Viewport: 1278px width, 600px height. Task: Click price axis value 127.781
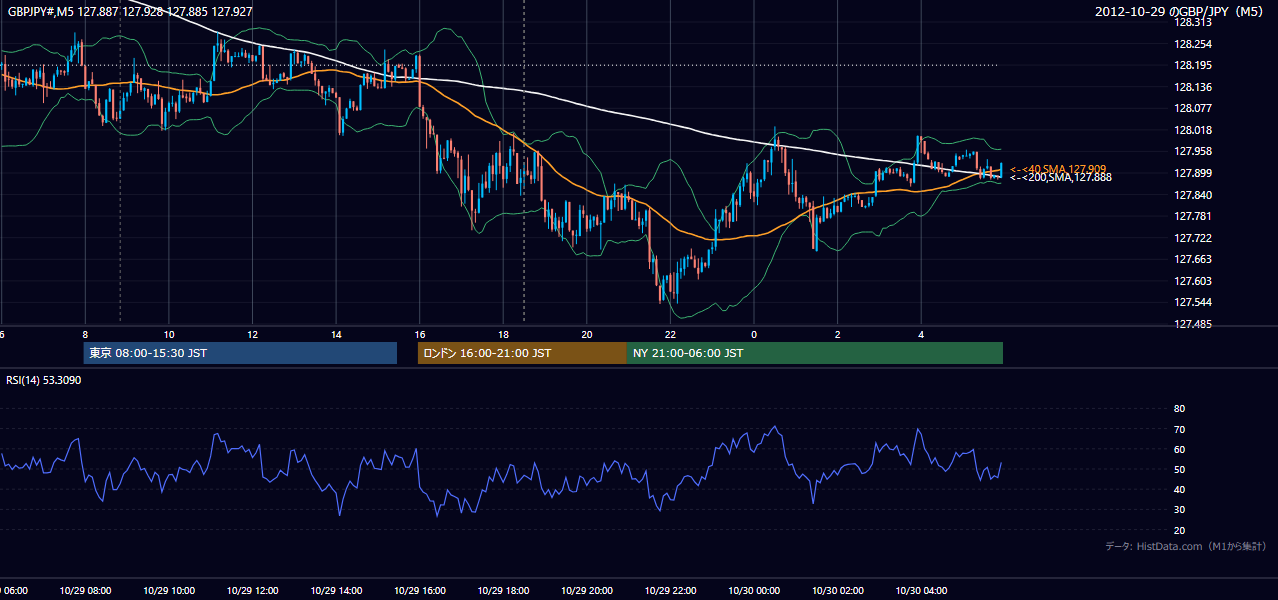tap(1192, 216)
